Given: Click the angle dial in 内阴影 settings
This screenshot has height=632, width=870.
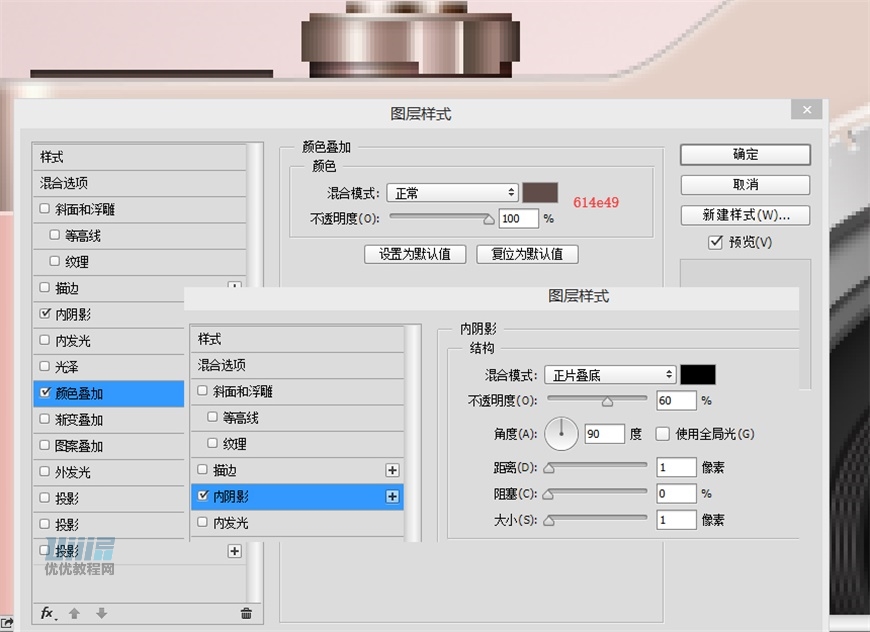Looking at the screenshot, I should coord(562,434).
